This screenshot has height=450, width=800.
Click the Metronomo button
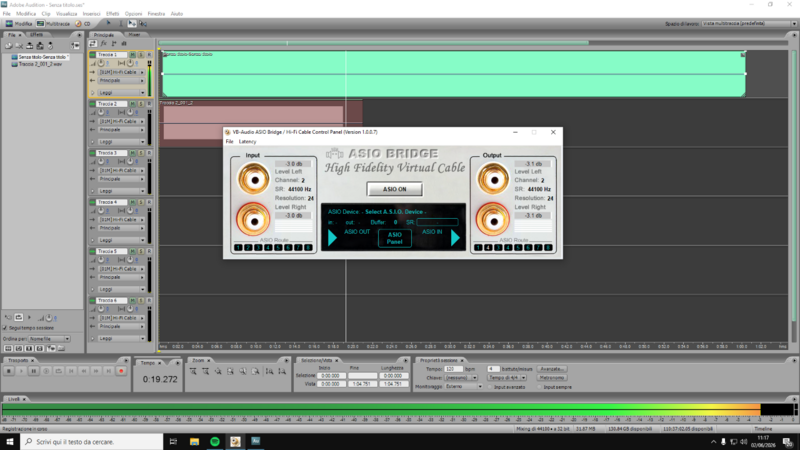pos(552,378)
